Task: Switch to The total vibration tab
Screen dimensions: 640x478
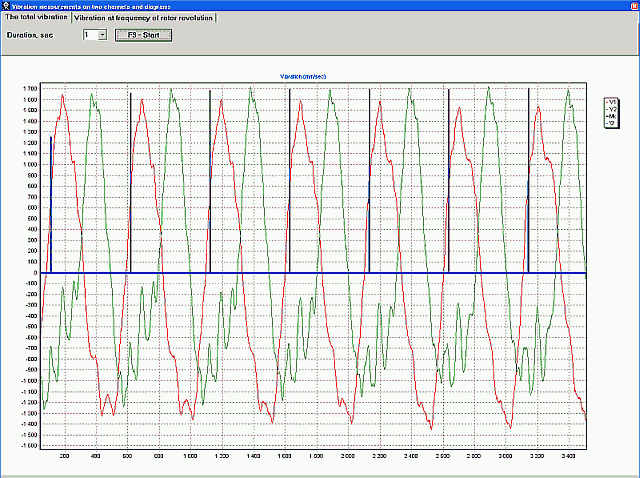Action: click(x=36, y=17)
